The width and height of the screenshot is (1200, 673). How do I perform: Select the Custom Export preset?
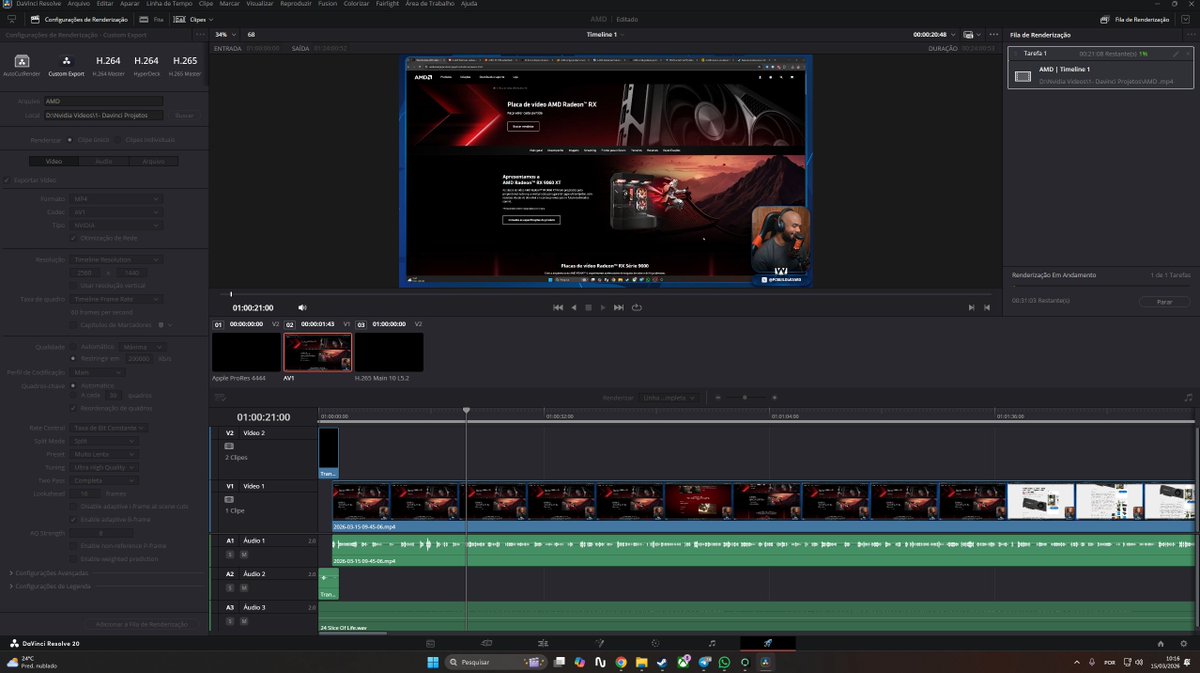(66, 65)
